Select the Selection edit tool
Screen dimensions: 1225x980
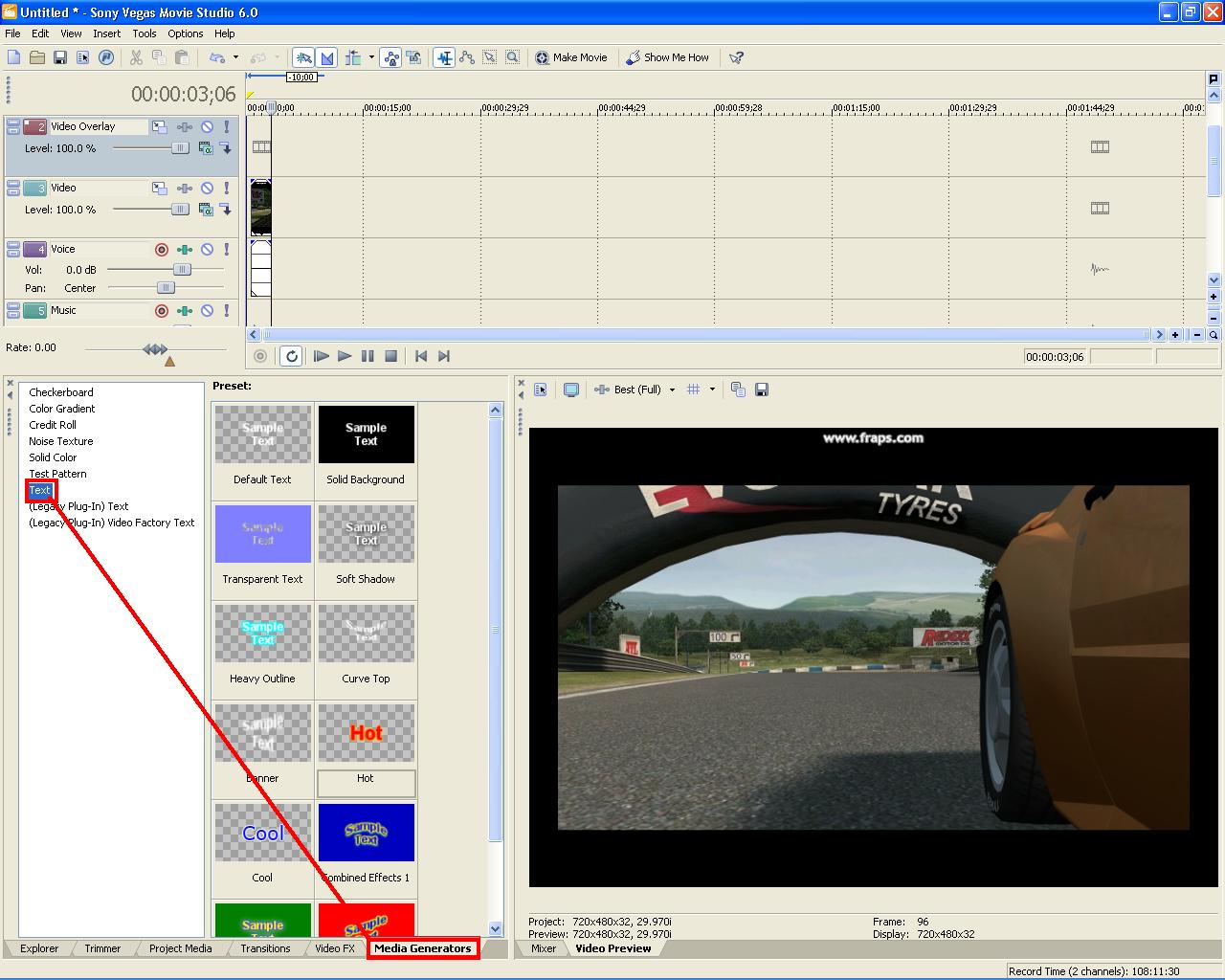(x=490, y=57)
